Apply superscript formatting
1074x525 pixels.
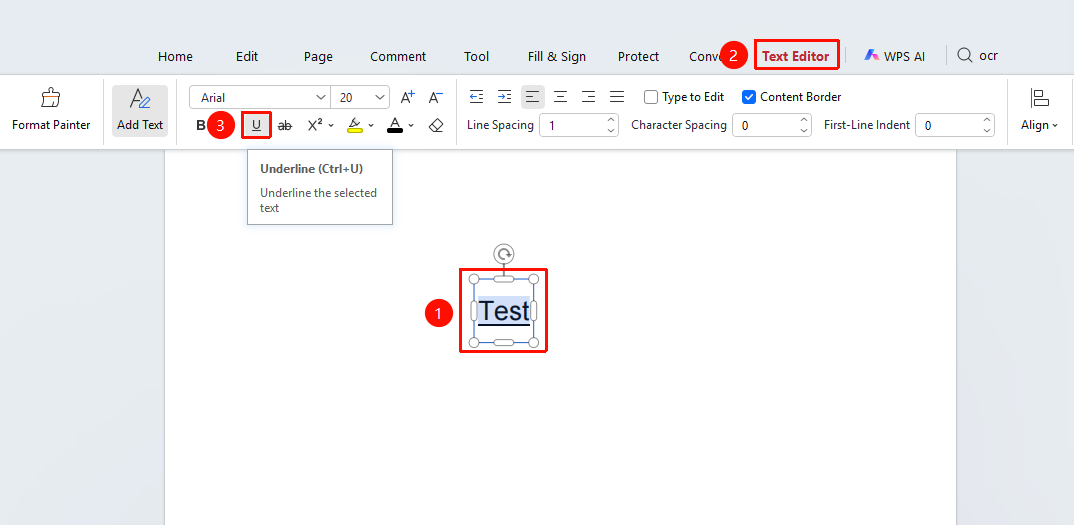point(315,125)
